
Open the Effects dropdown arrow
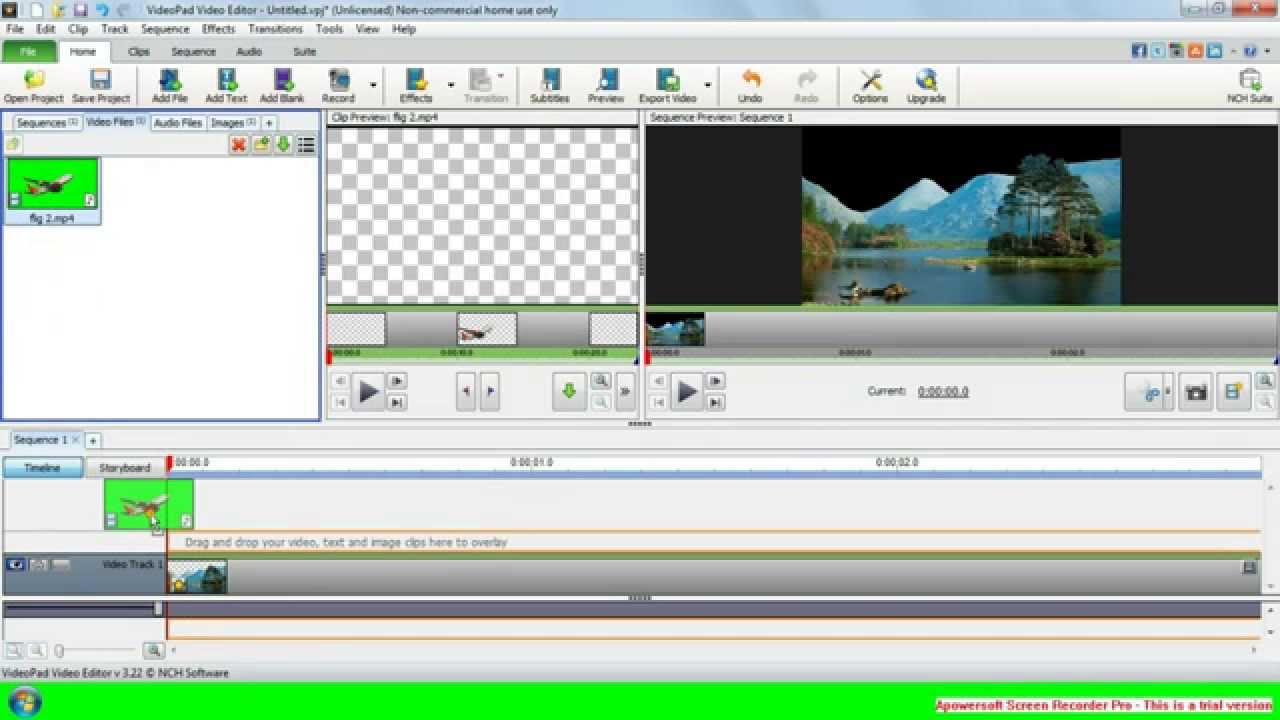point(451,86)
